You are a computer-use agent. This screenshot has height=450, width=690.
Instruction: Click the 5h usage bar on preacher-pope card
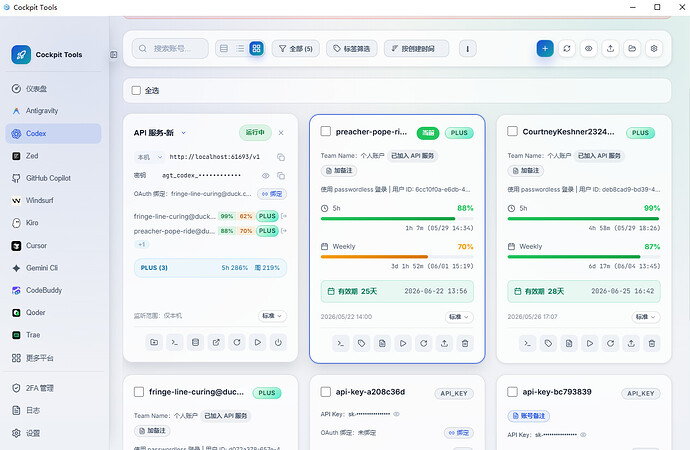[x=397, y=219]
